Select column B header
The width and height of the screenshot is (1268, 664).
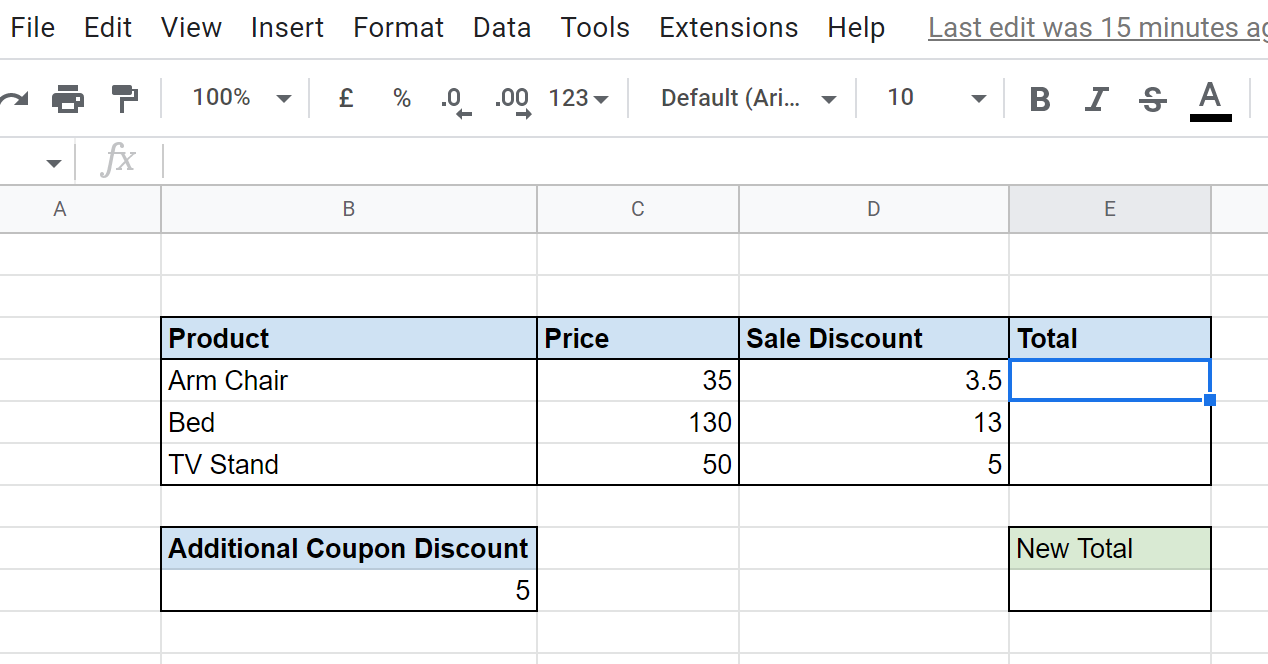pyautogui.click(x=348, y=209)
